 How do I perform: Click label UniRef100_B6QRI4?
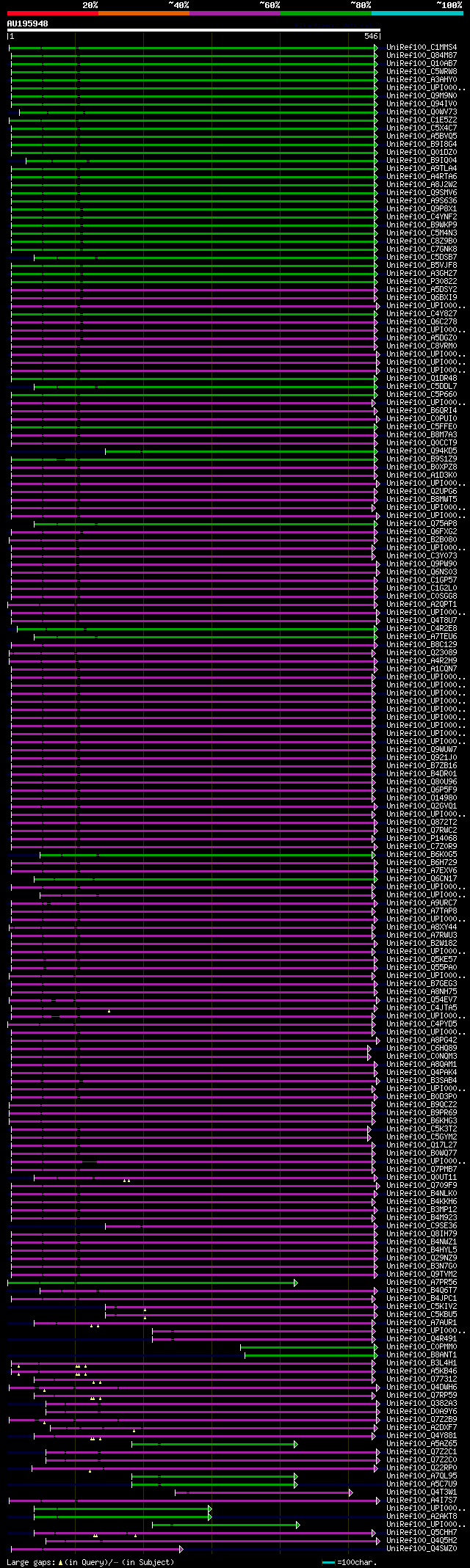[x=422, y=411]
